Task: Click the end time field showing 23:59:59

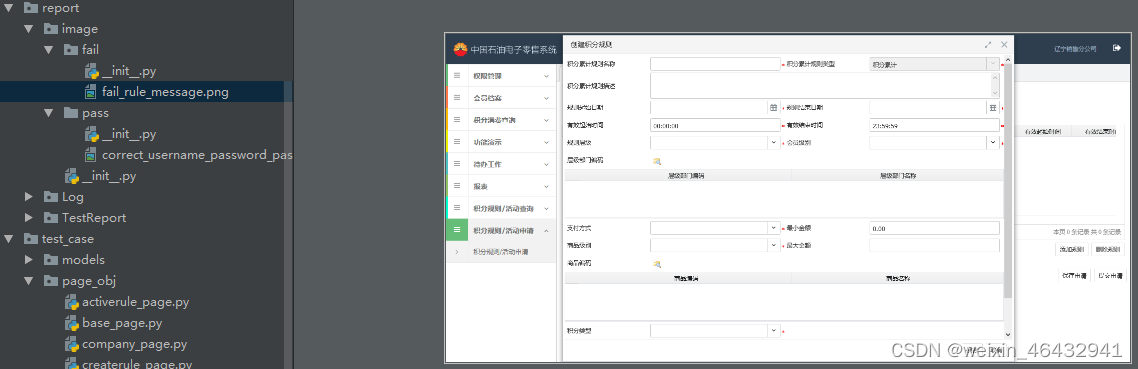Action: click(935, 125)
